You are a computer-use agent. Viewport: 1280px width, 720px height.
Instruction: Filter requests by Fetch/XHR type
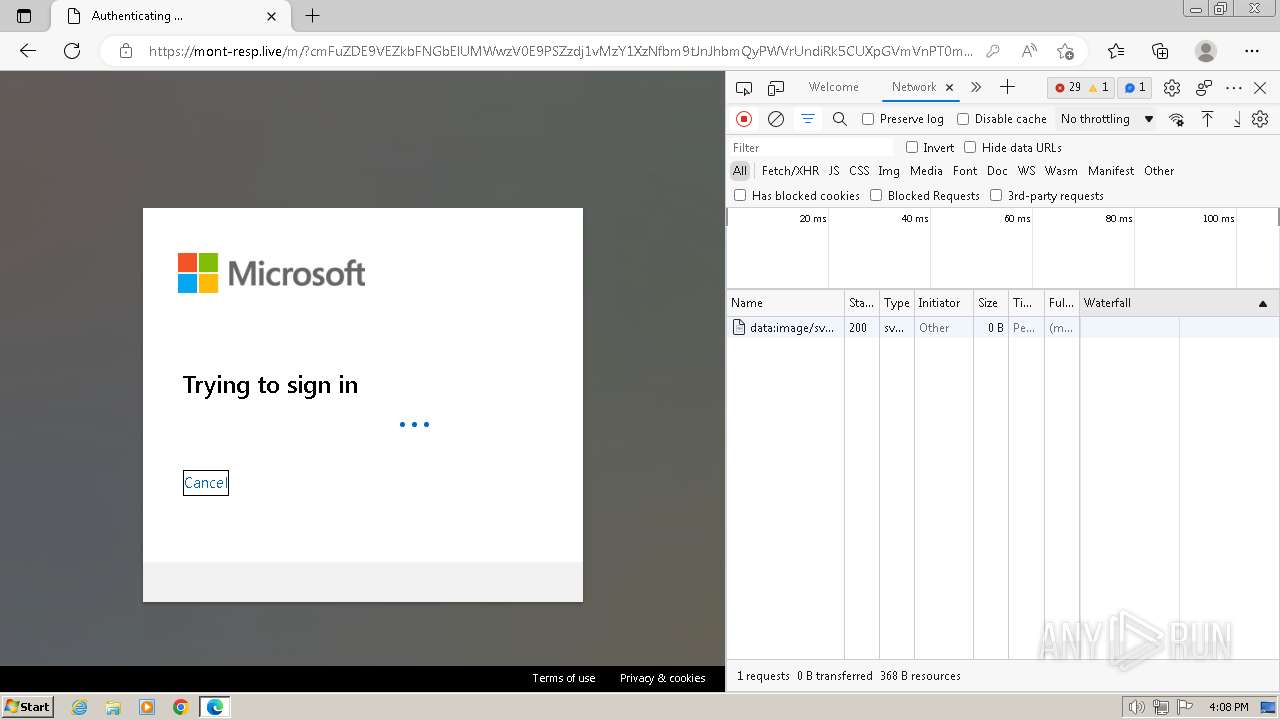click(790, 171)
